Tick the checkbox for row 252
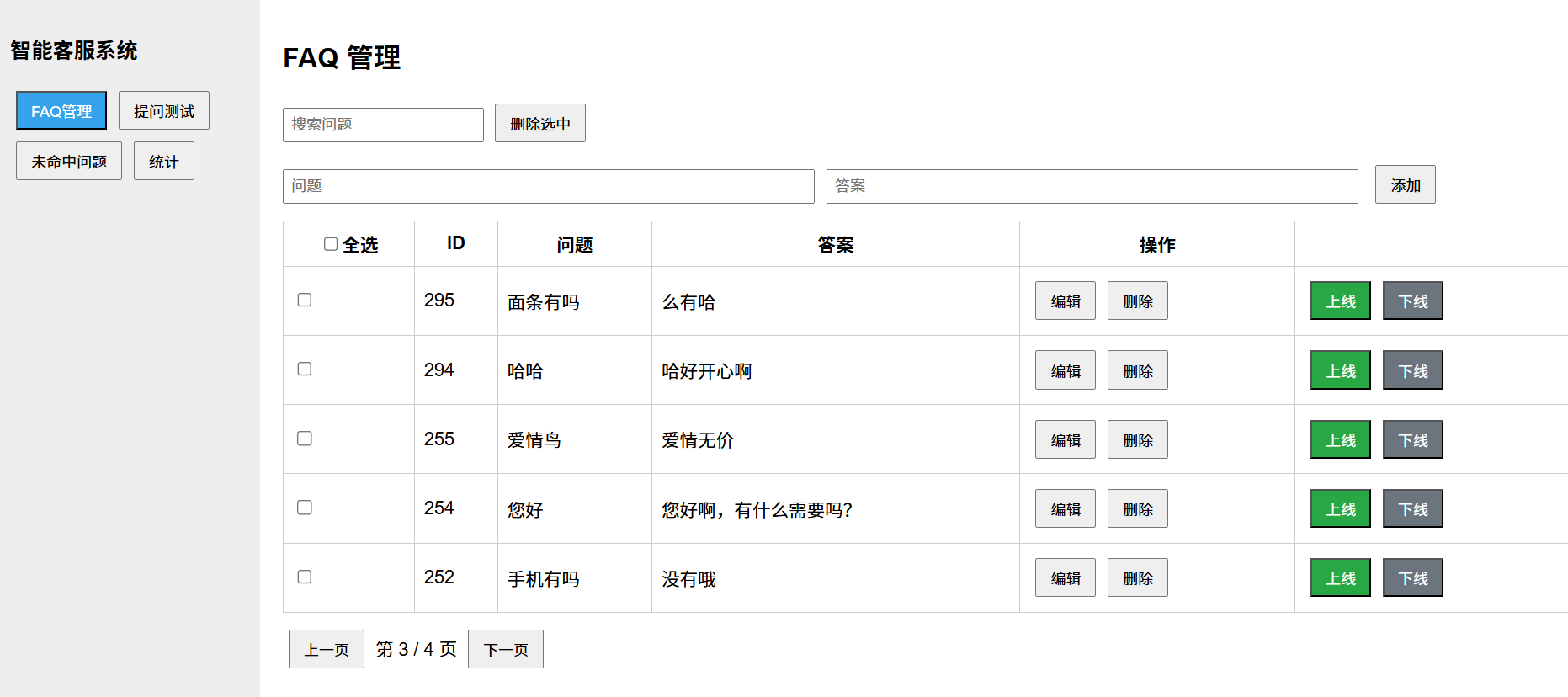1568x697 pixels. coord(305,577)
